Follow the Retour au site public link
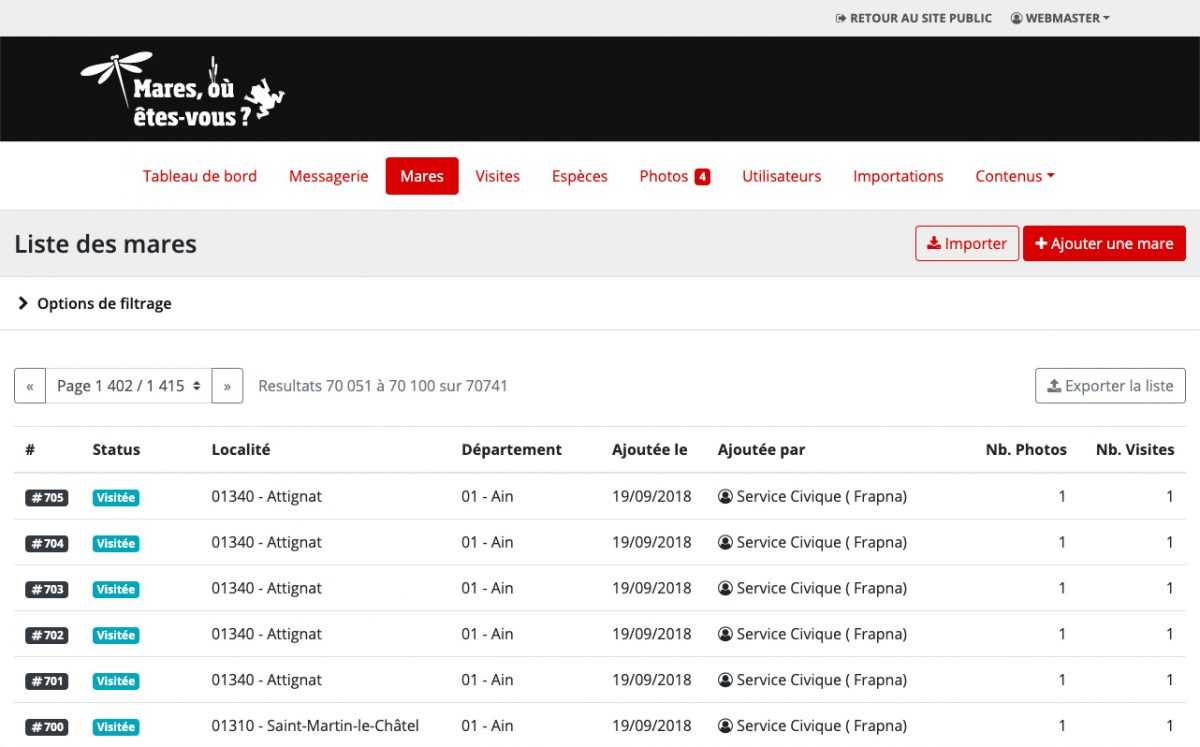Viewport: 1200px width, 747px height. pos(913,18)
